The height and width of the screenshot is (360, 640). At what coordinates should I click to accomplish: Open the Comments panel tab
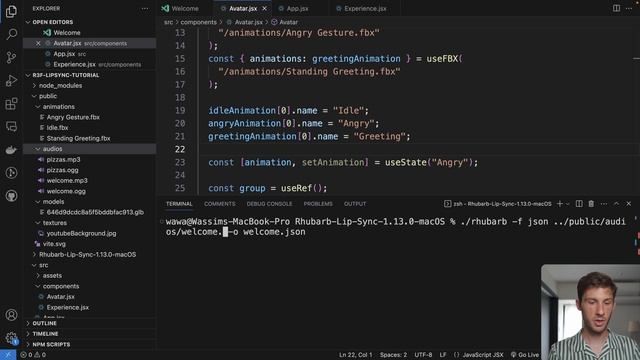(x=220, y=204)
